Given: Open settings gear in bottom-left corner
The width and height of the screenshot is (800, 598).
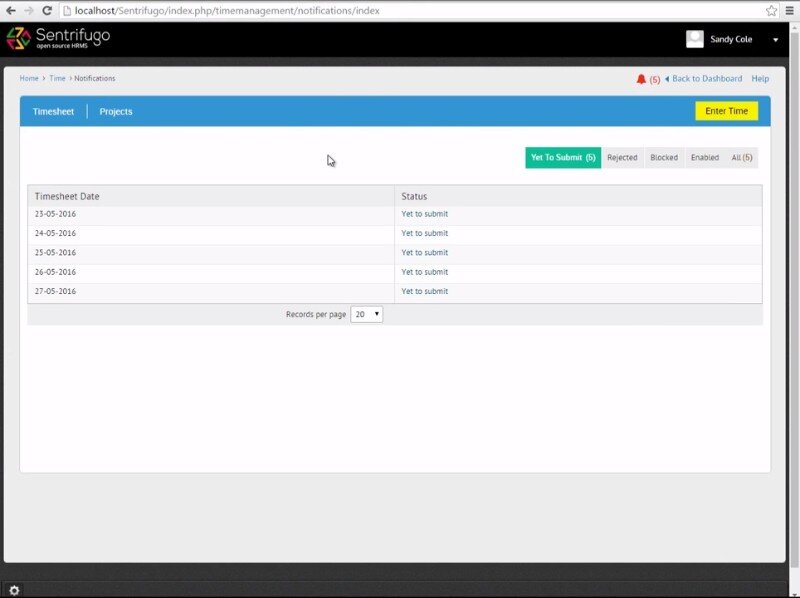Looking at the screenshot, I should pos(14,590).
